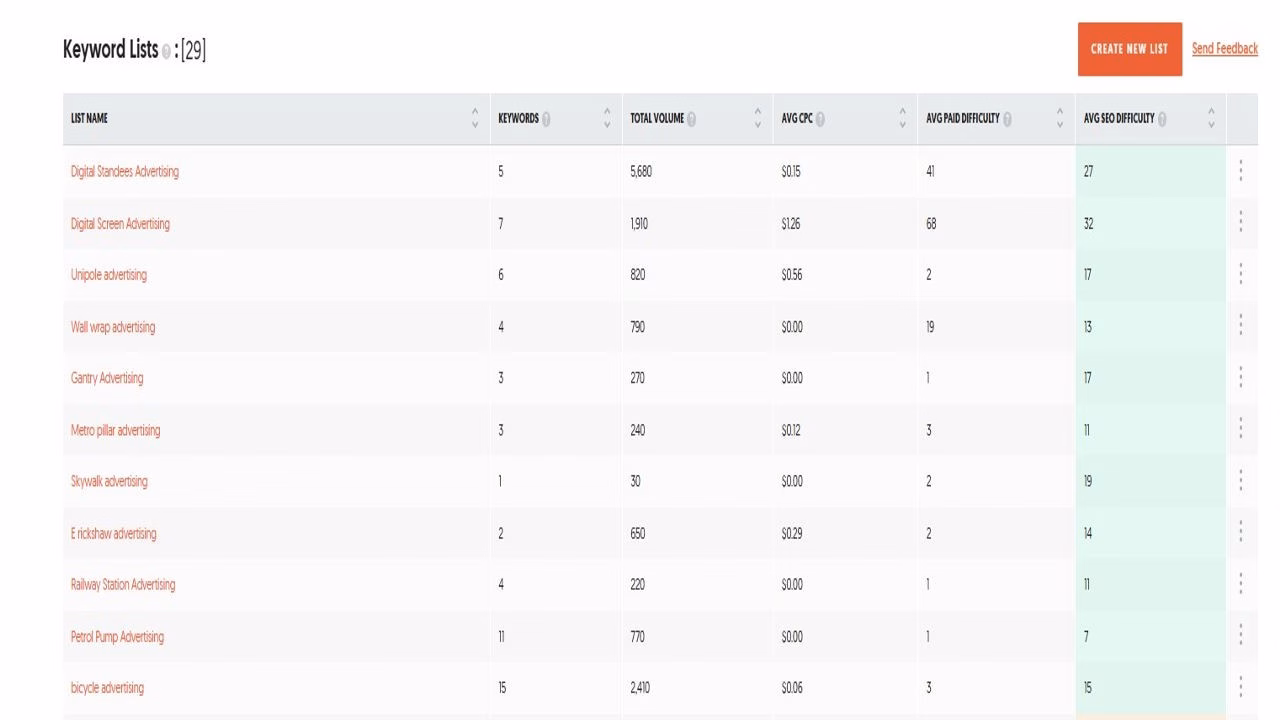The image size is (1280, 720).
Task: Click info icon next to Avg Paid Difficulty
Action: (1007, 119)
